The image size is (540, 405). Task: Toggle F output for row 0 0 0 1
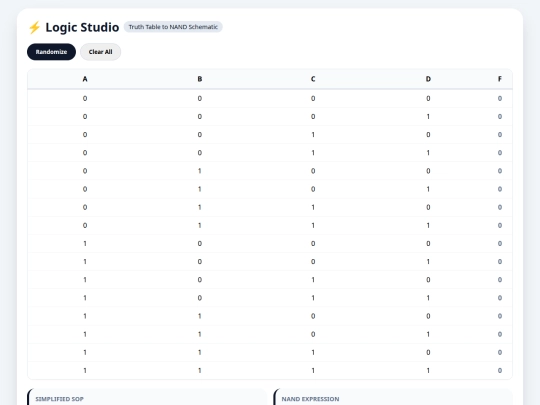tap(499, 117)
